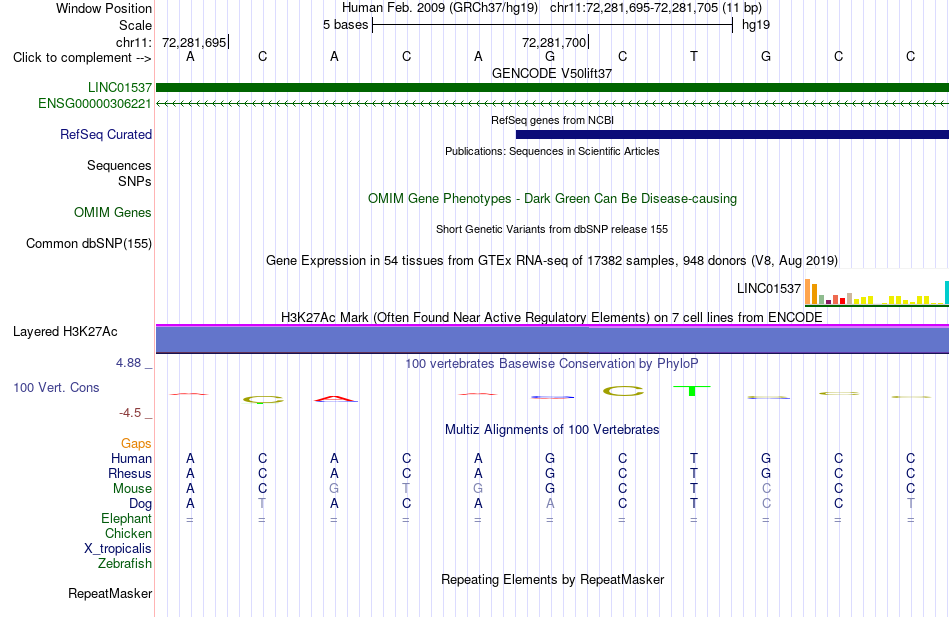Image resolution: width=950 pixels, height=617 pixels.
Task: Click the green LINC01537 gene bar
Action: pyautogui.click(x=552, y=87)
